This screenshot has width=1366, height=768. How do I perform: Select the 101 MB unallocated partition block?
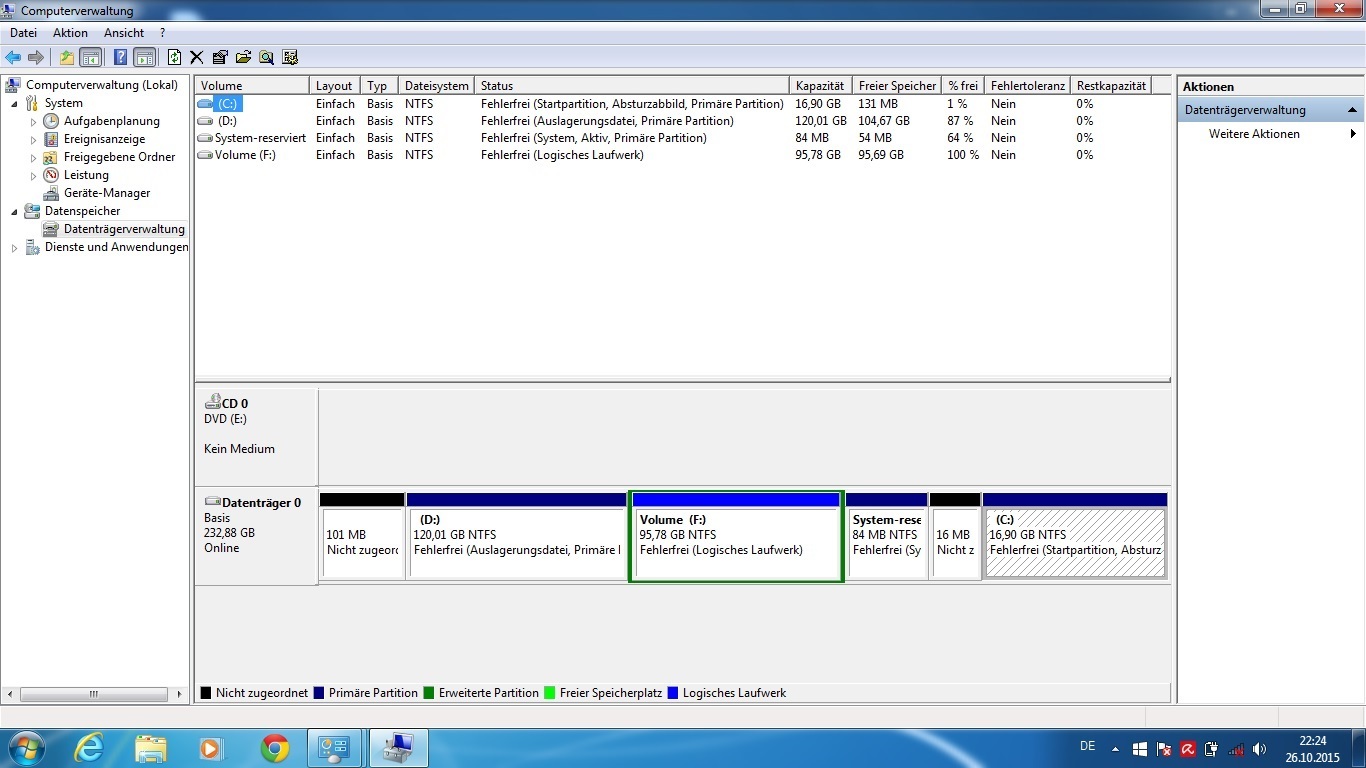click(x=362, y=535)
